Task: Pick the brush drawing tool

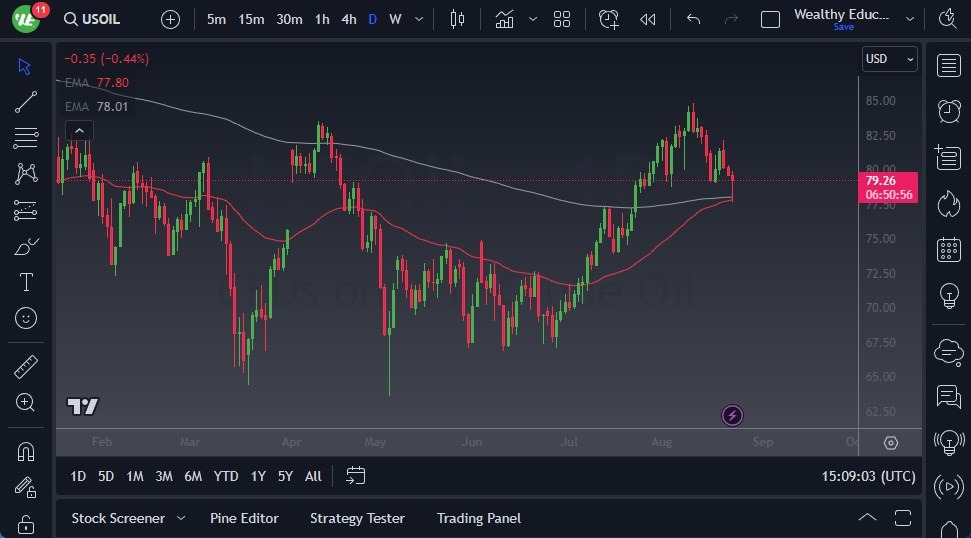Action: click(x=26, y=246)
